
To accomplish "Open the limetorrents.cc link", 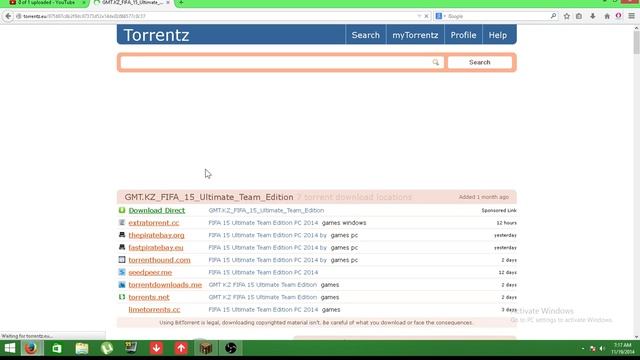I will (x=154, y=309).
